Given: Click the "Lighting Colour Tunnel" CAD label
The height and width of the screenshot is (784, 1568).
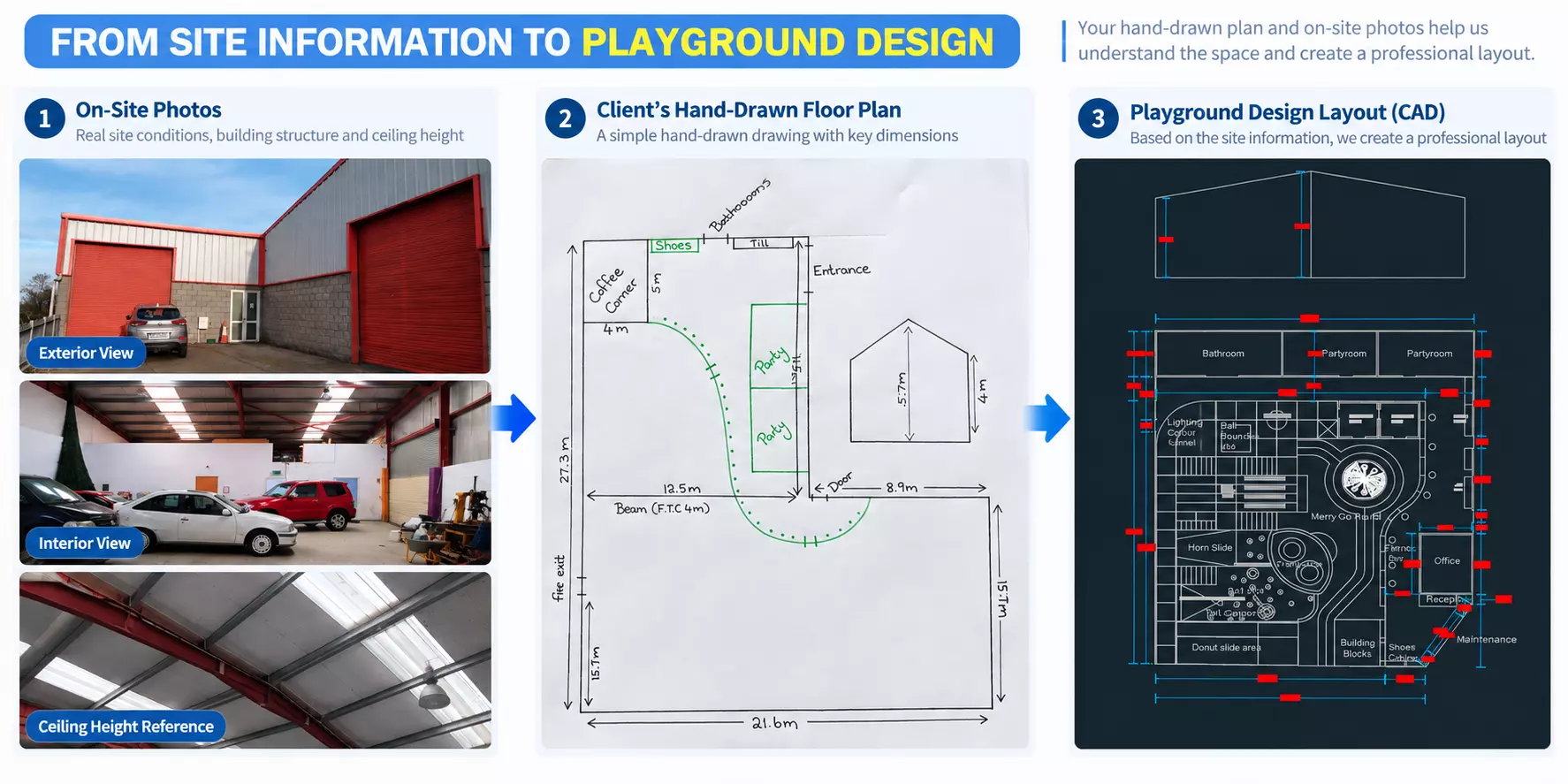Looking at the screenshot, I should (x=1184, y=432).
